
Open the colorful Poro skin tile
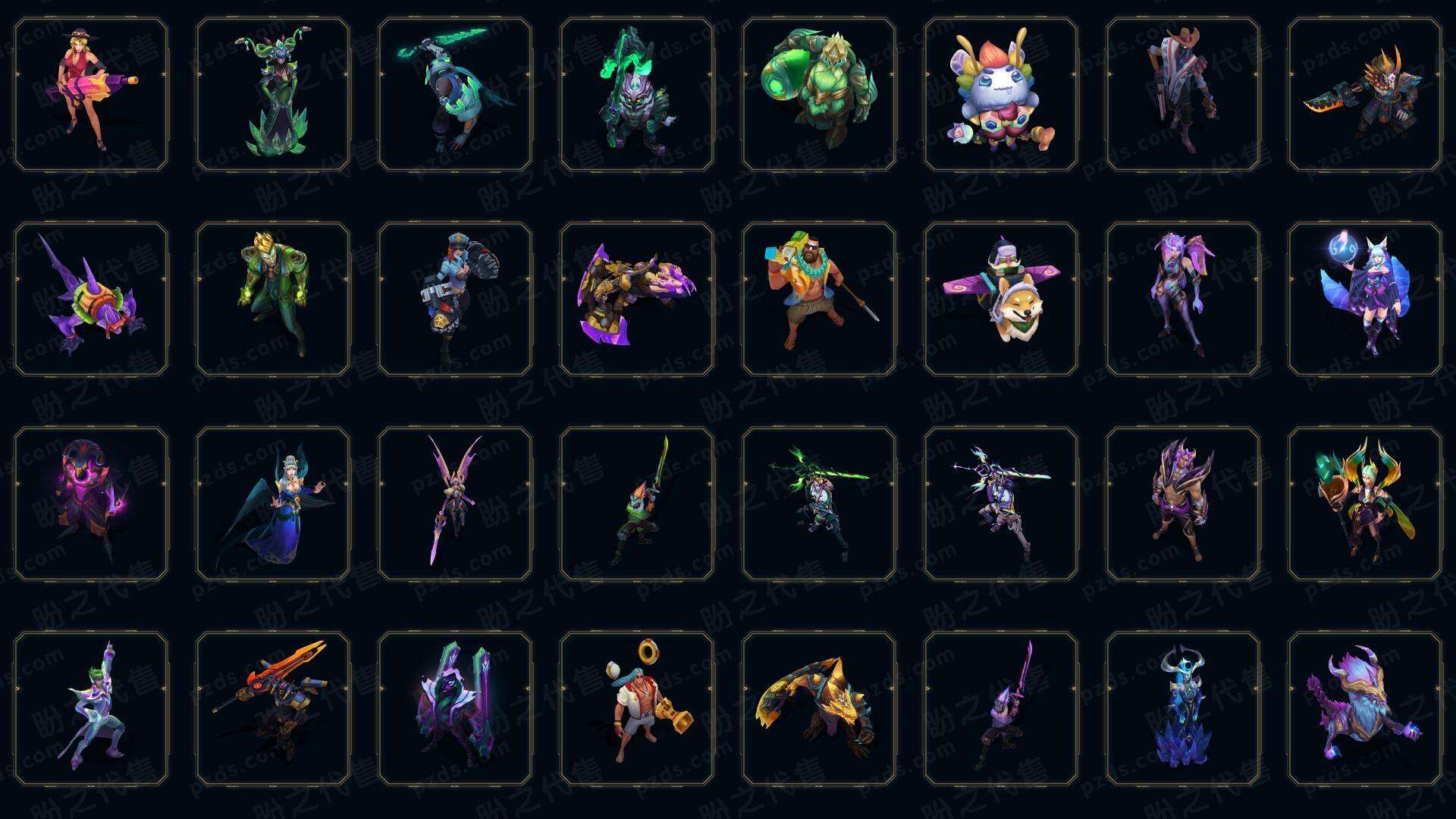click(1001, 95)
